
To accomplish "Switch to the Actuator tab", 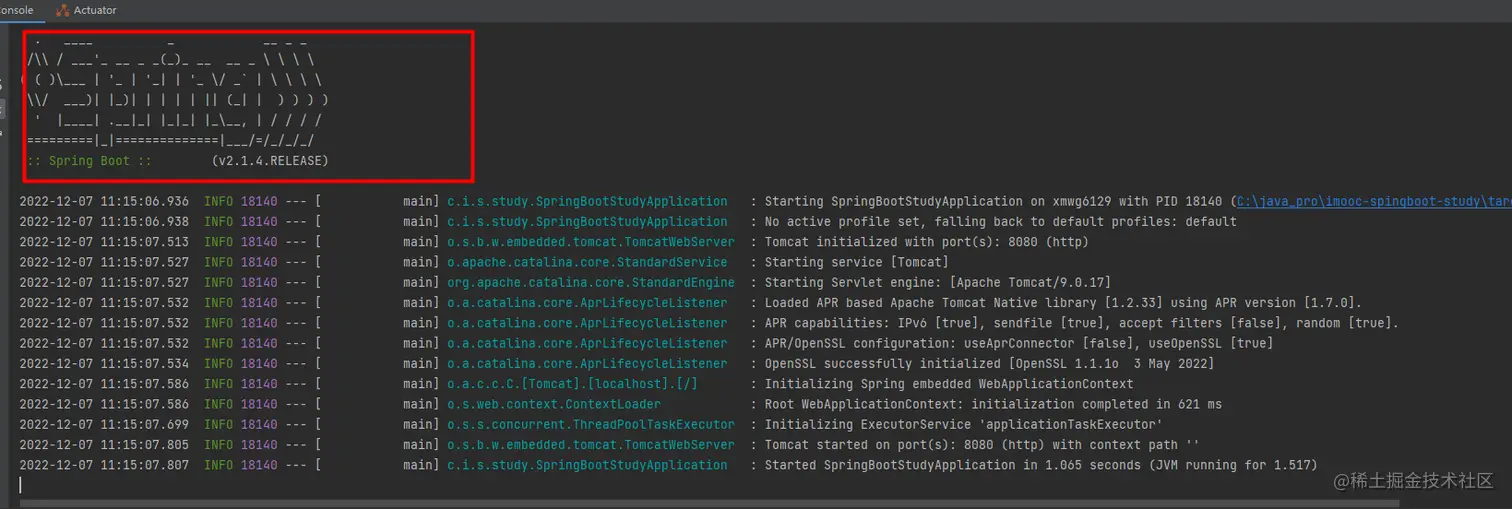I will click(x=87, y=10).
